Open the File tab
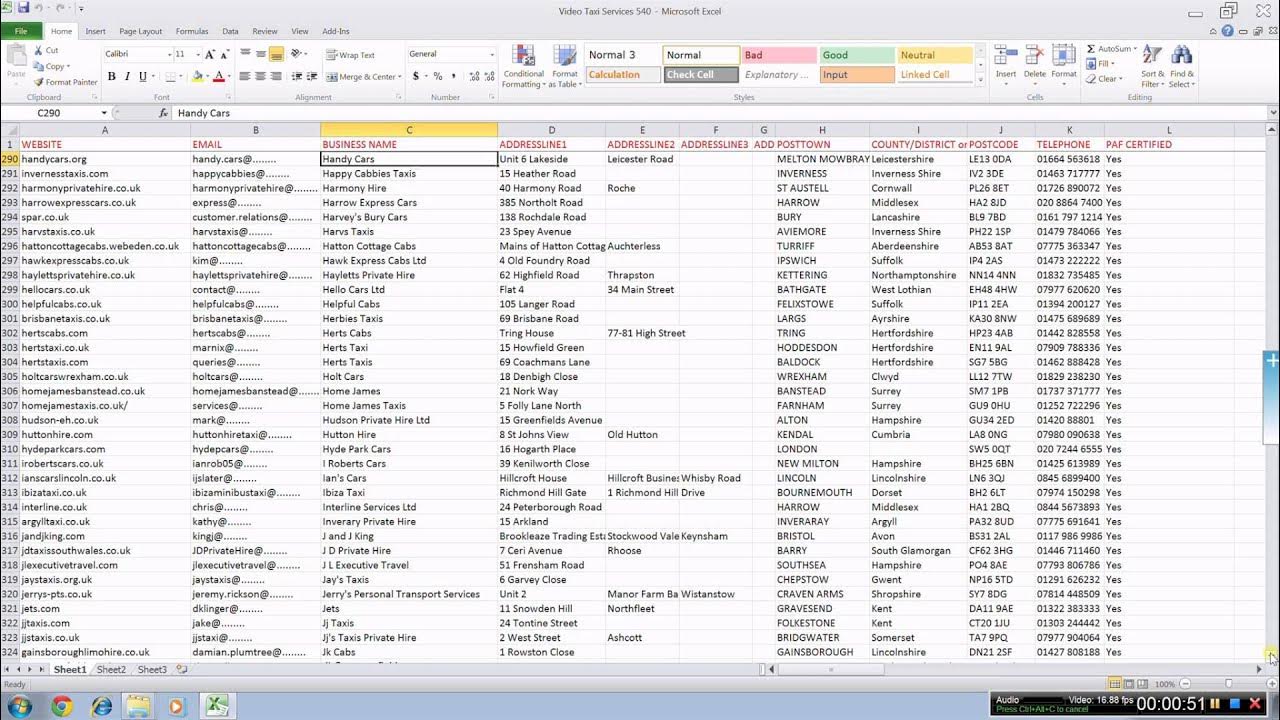1280x720 pixels. [21, 31]
